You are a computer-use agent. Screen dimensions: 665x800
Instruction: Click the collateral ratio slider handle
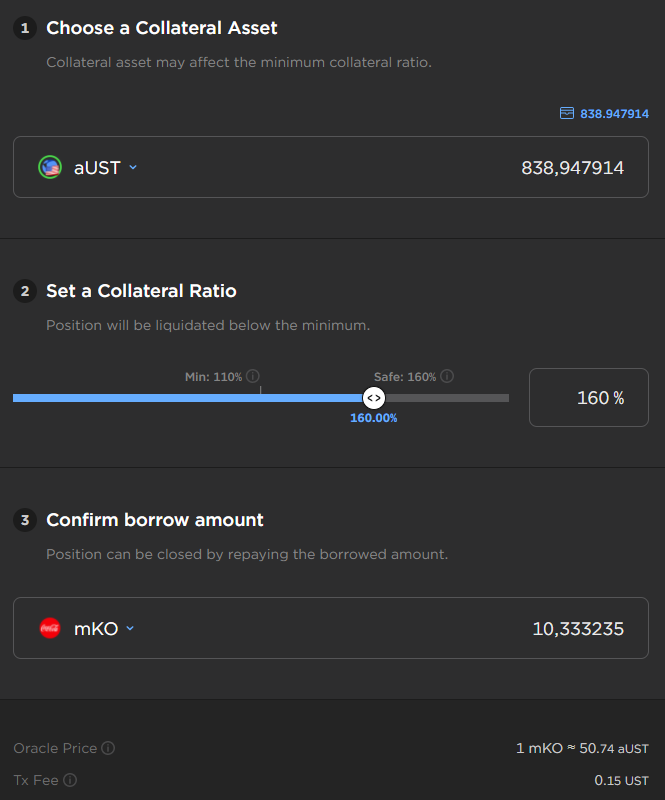pyautogui.click(x=373, y=398)
